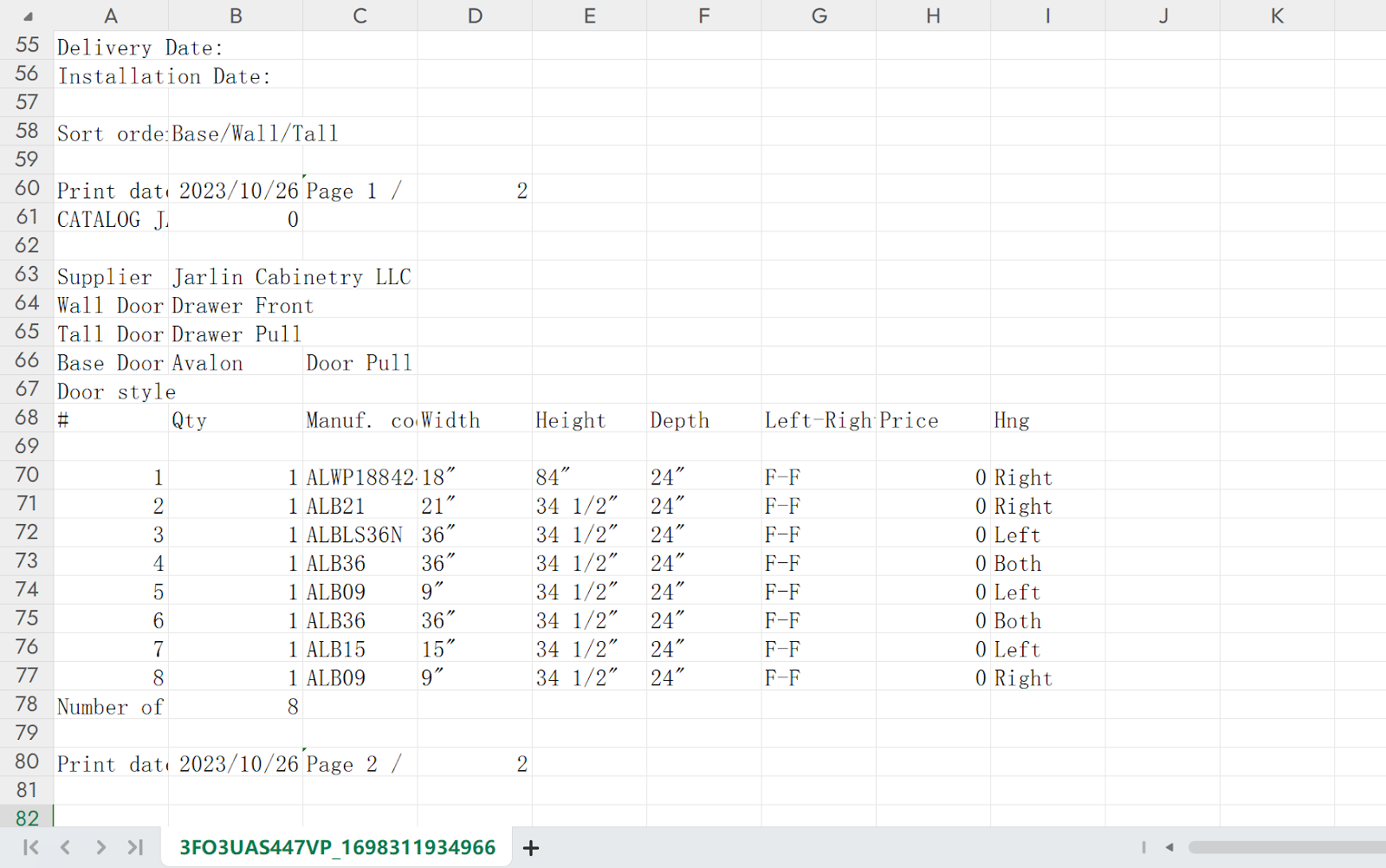Select column D header
The width and height of the screenshot is (1386, 868).
point(475,16)
